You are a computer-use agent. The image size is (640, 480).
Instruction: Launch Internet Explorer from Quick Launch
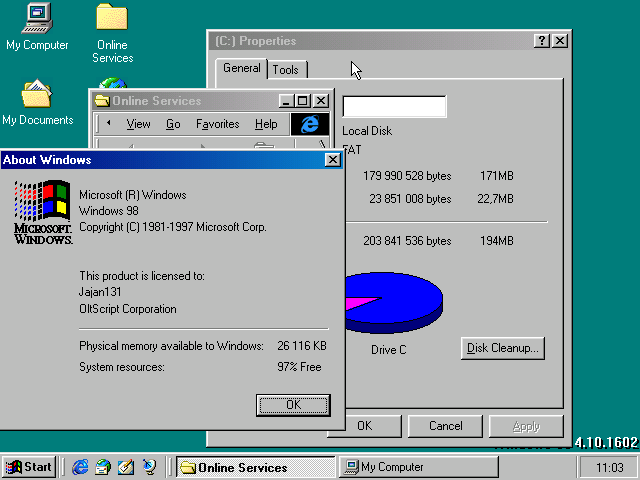80,467
